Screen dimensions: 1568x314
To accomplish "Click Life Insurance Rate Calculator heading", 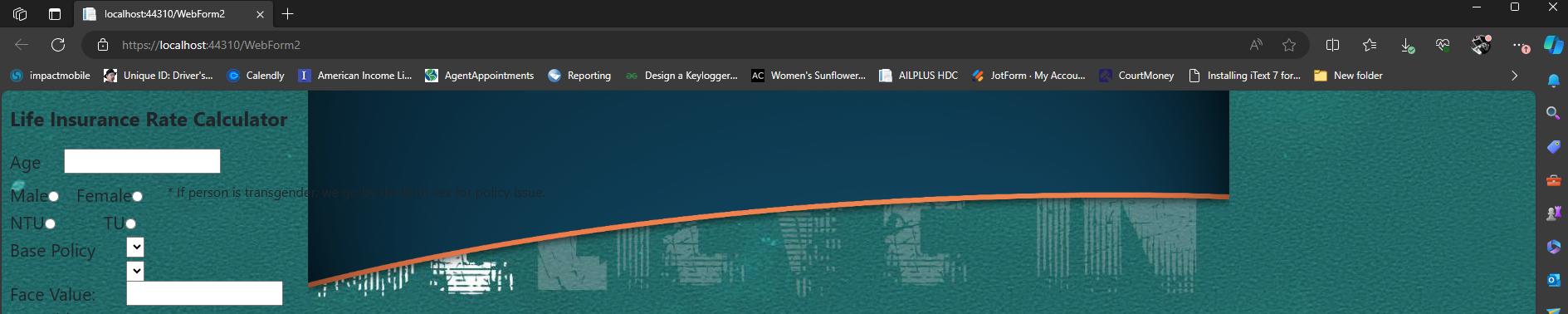I will [149, 120].
